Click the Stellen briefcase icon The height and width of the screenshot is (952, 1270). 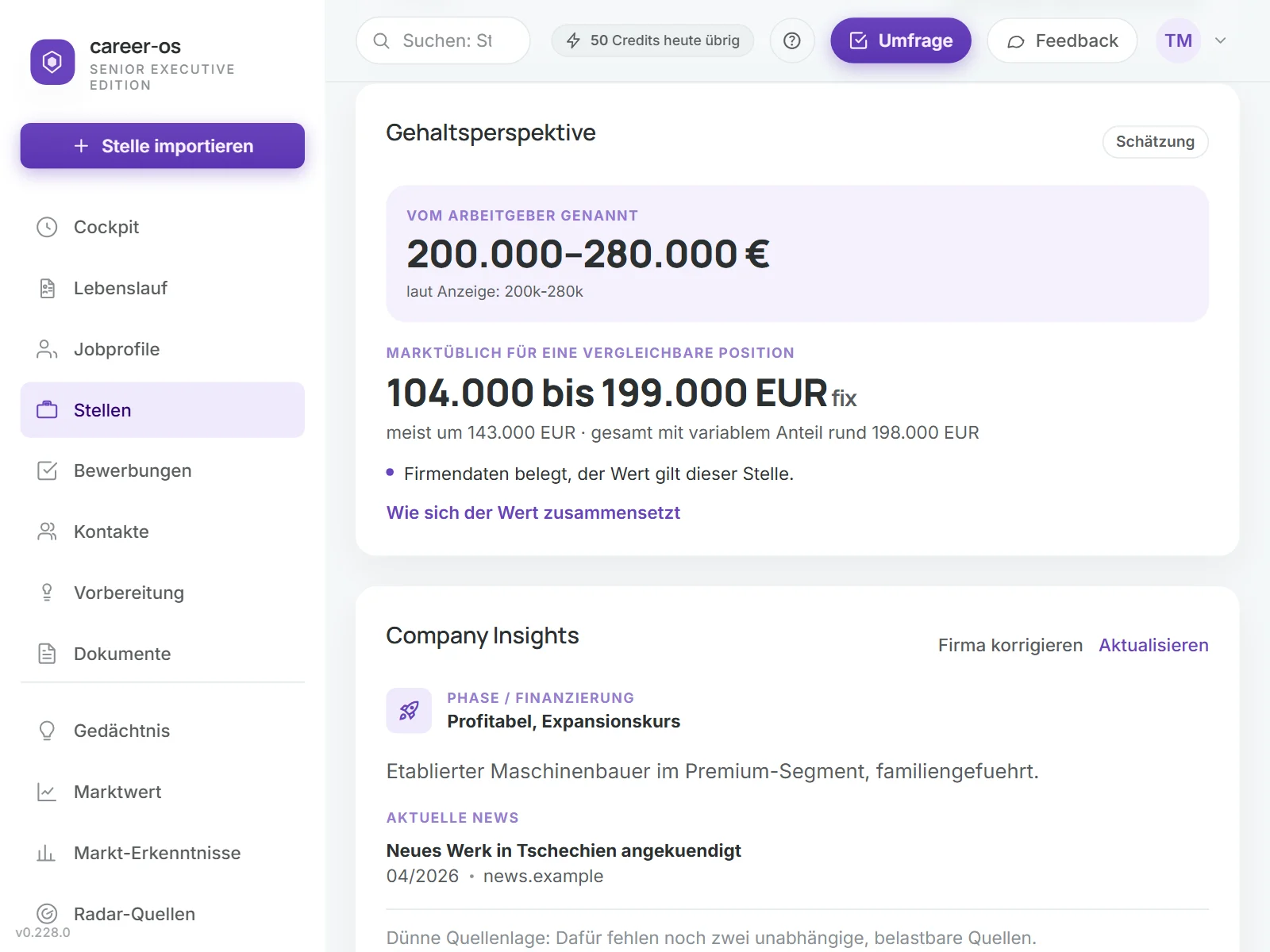click(47, 410)
